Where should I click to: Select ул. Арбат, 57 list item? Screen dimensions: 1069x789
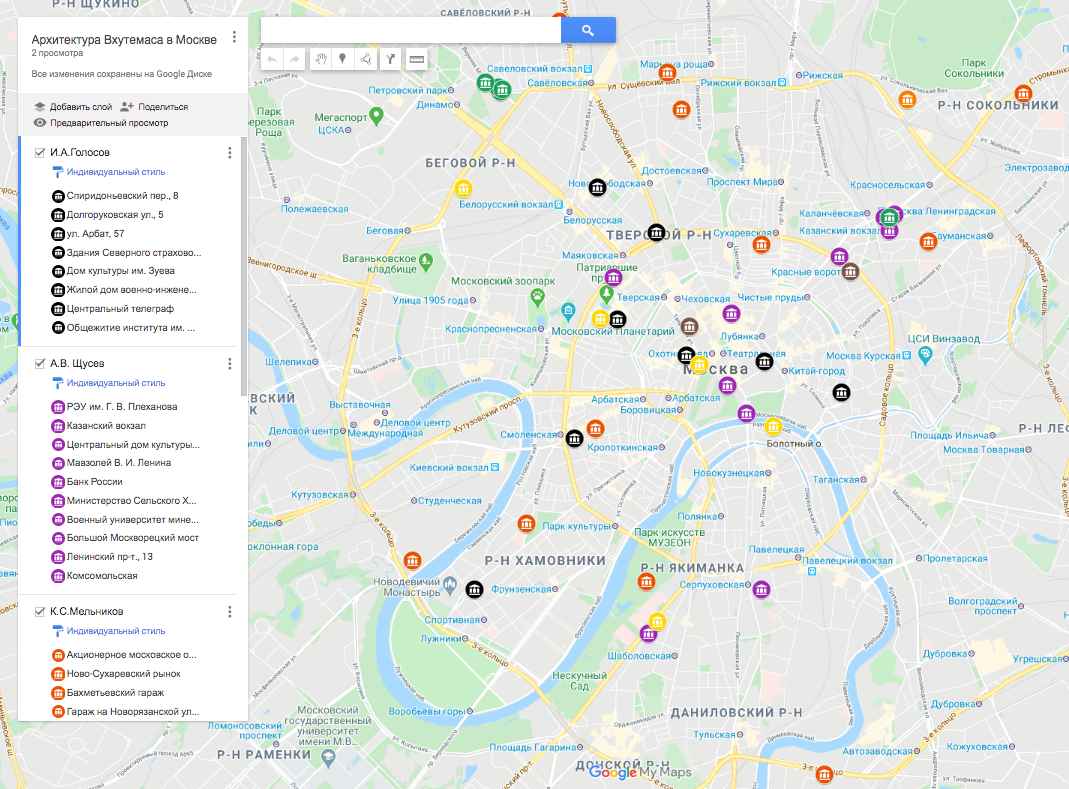click(95, 234)
